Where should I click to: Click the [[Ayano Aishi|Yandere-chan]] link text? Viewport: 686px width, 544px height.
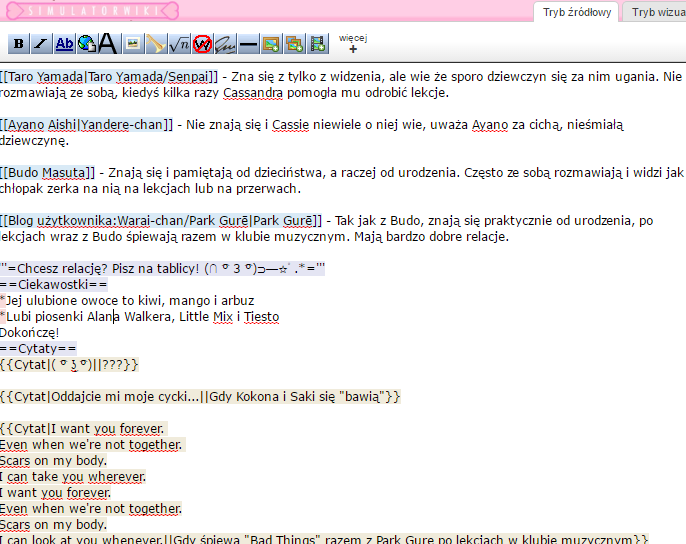(86, 125)
